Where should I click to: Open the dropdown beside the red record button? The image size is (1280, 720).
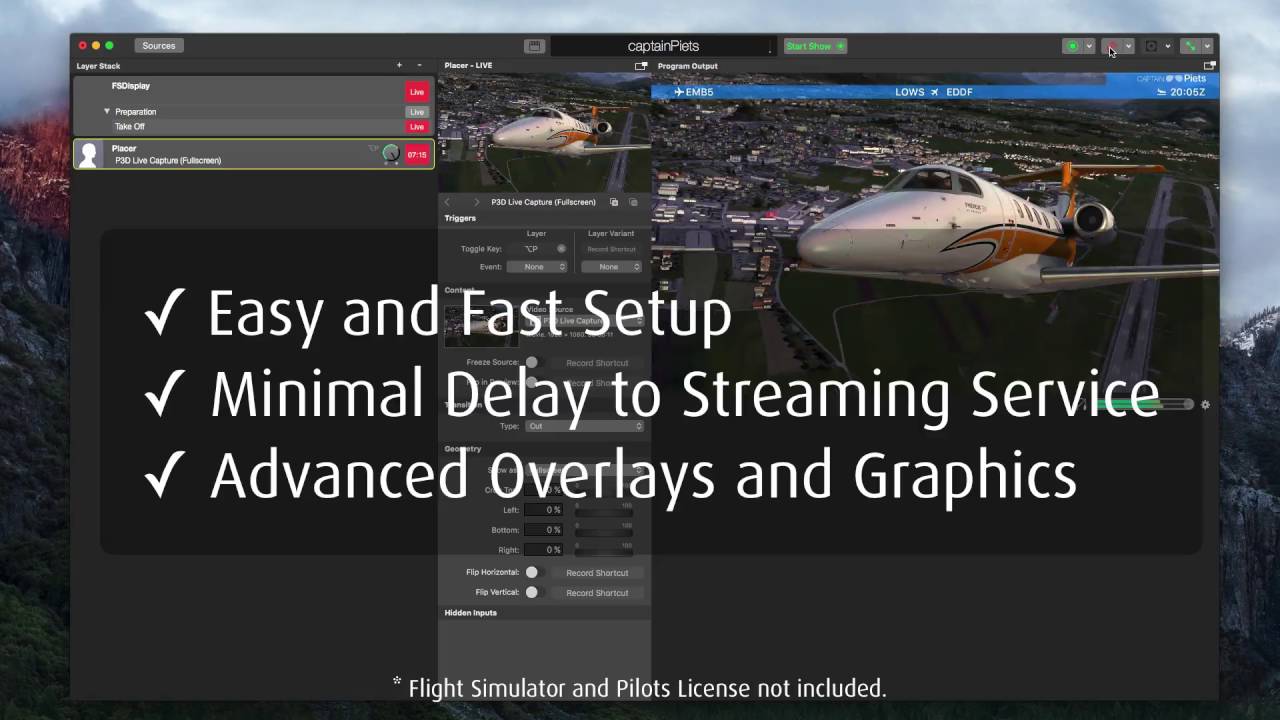click(x=1128, y=46)
